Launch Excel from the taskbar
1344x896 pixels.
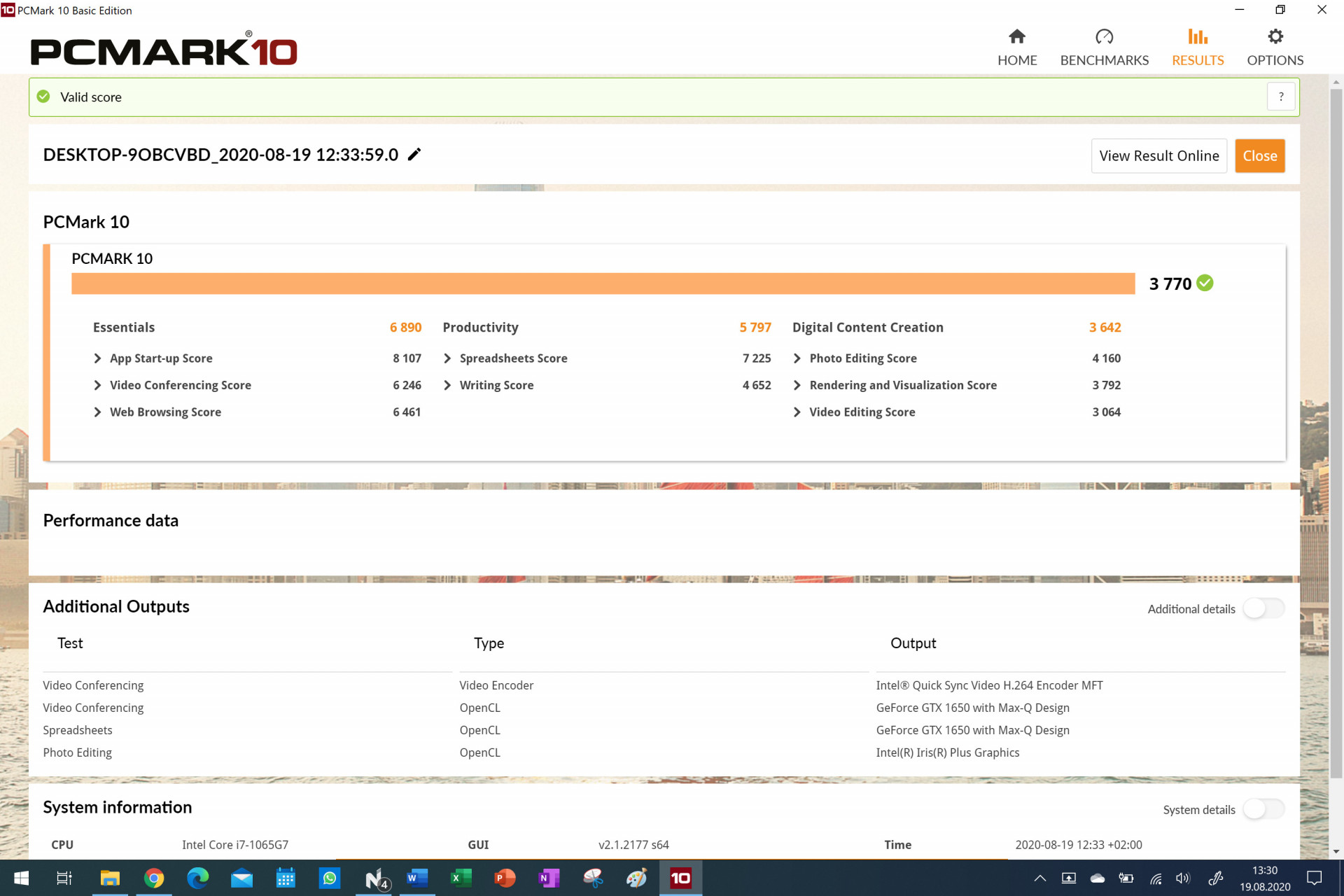[461, 878]
